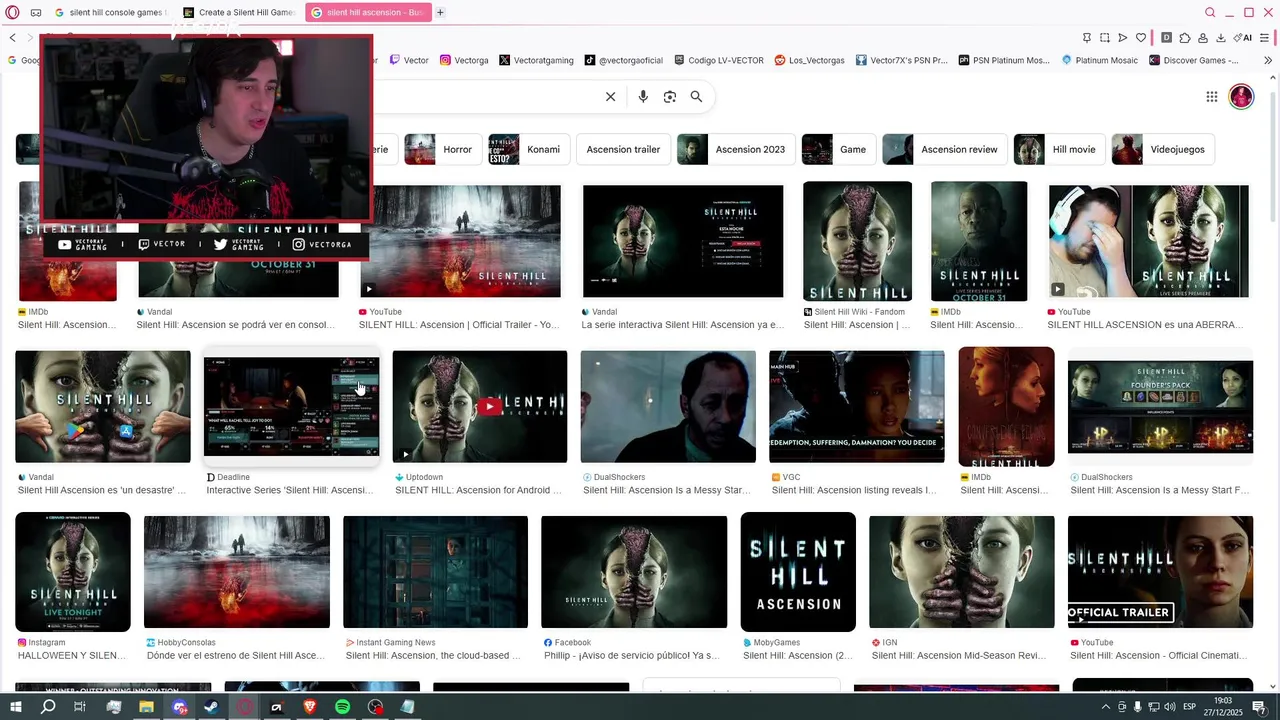Open Windows taskbar search
The height and width of the screenshot is (720, 1280).
(x=48, y=707)
